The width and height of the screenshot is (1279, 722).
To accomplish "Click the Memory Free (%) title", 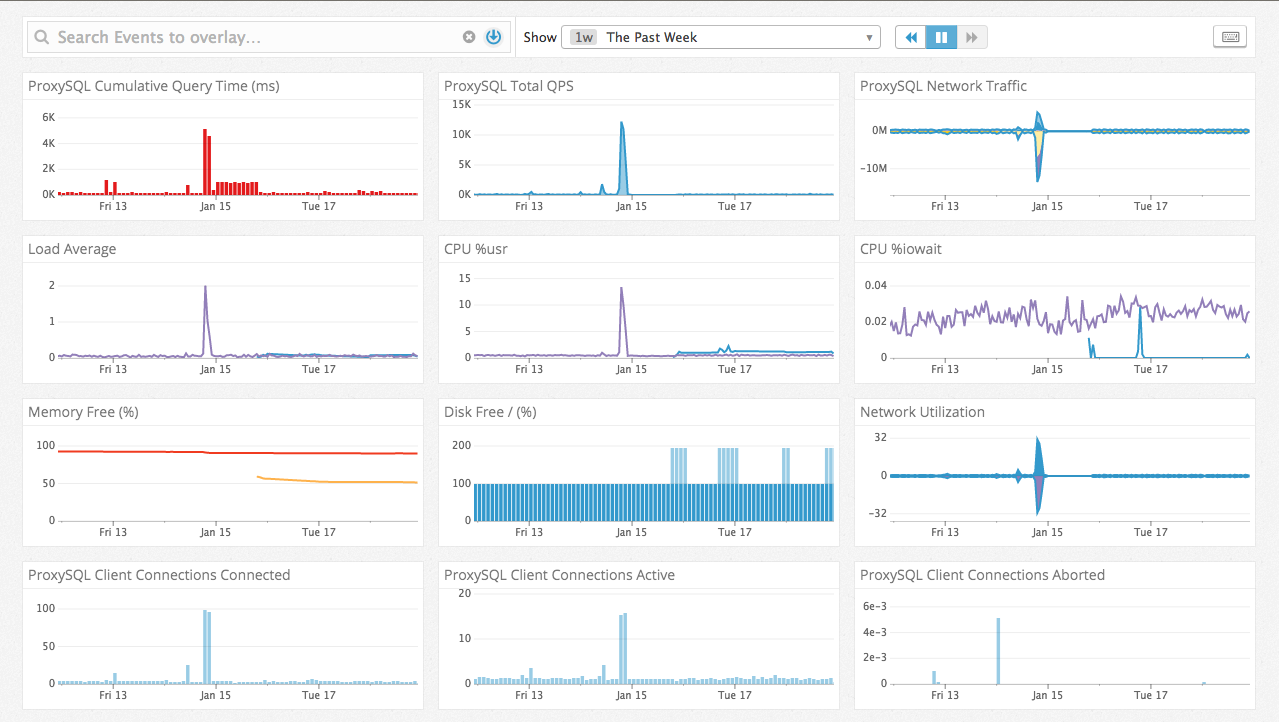I will [85, 412].
